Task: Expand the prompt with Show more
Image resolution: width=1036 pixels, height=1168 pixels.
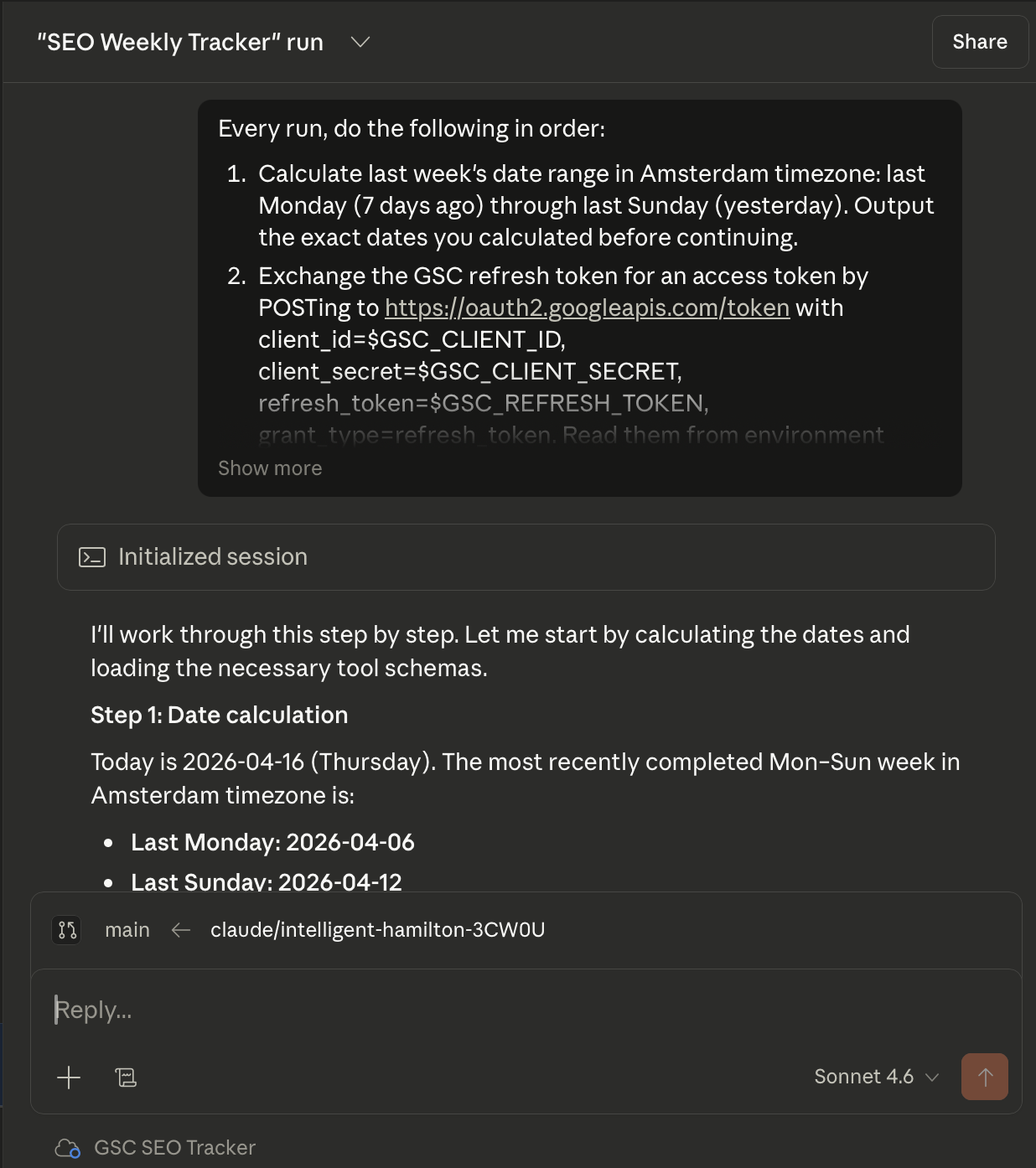Action: pyautogui.click(x=270, y=468)
